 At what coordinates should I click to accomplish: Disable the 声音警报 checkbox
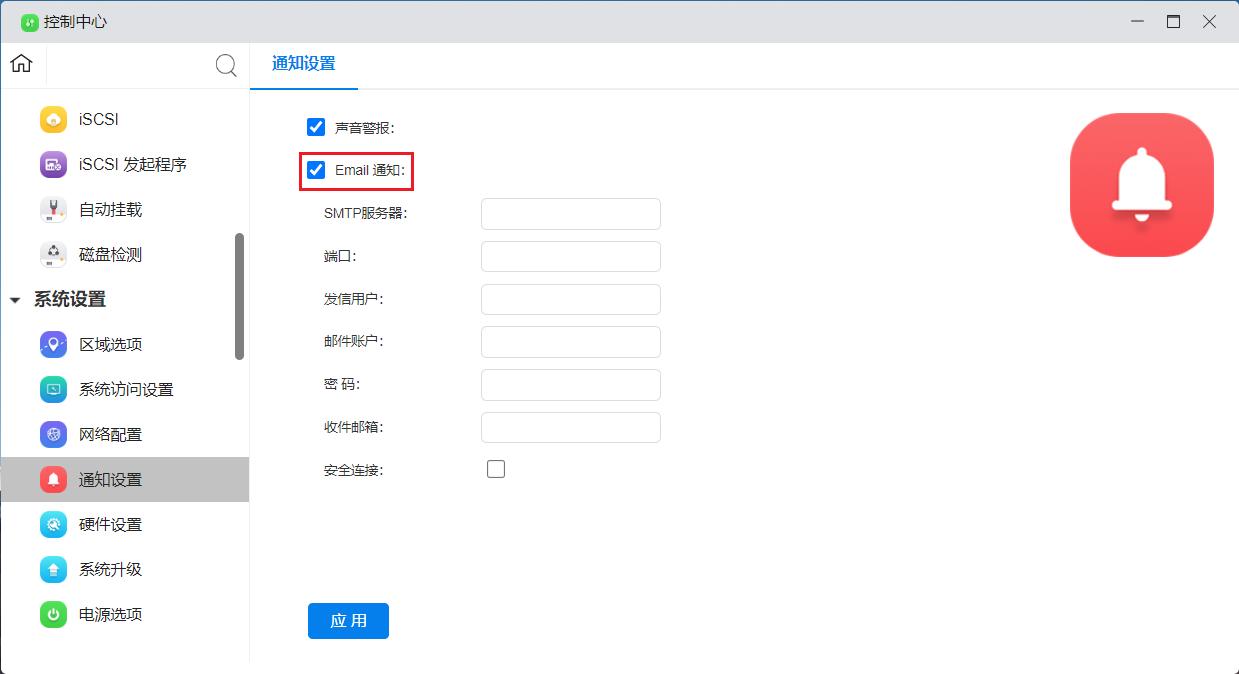pyautogui.click(x=316, y=127)
